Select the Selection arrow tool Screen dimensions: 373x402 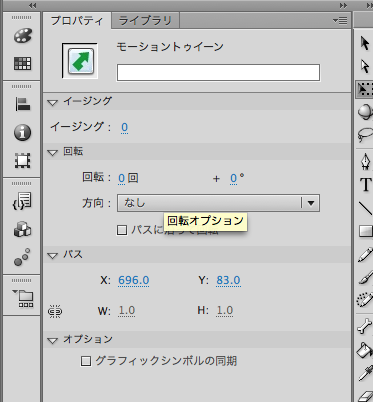365,43
